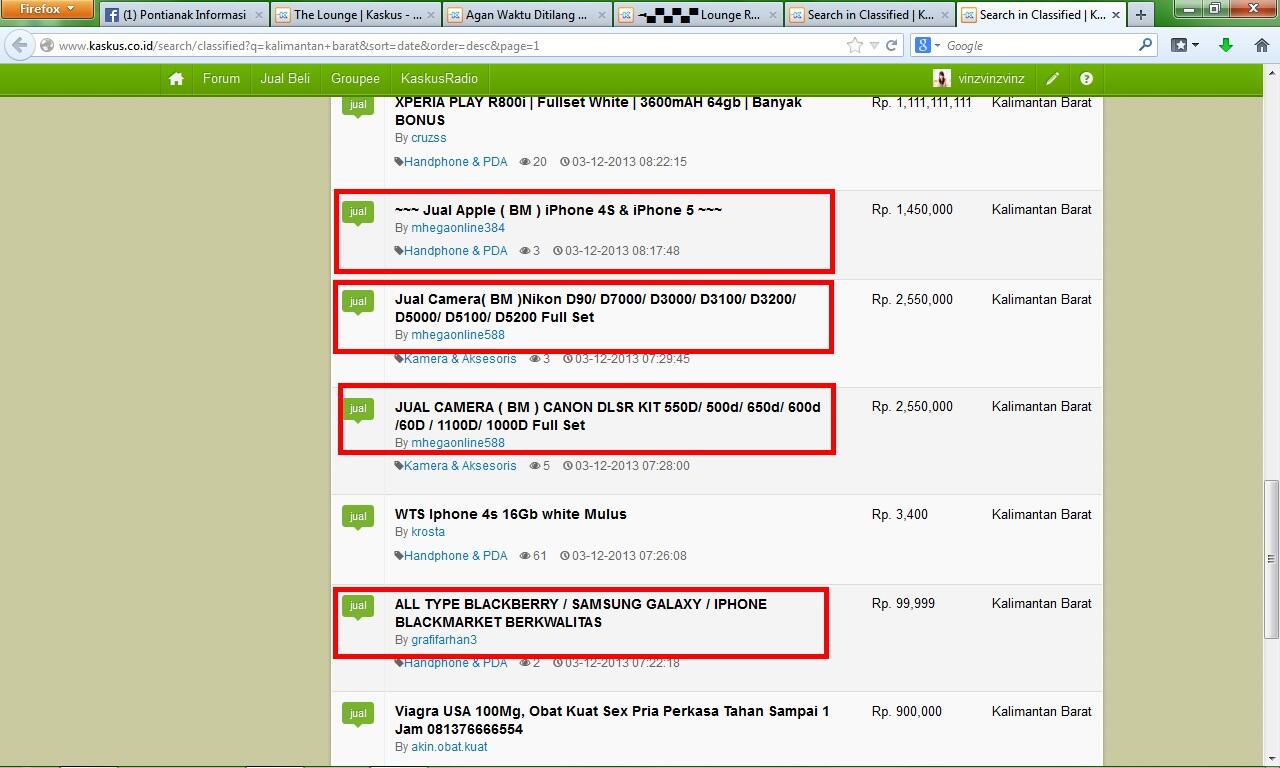This screenshot has width=1280, height=768.
Task: Open WTS Iphone 4s 16Gb listing
Action: click(x=511, y=514)
